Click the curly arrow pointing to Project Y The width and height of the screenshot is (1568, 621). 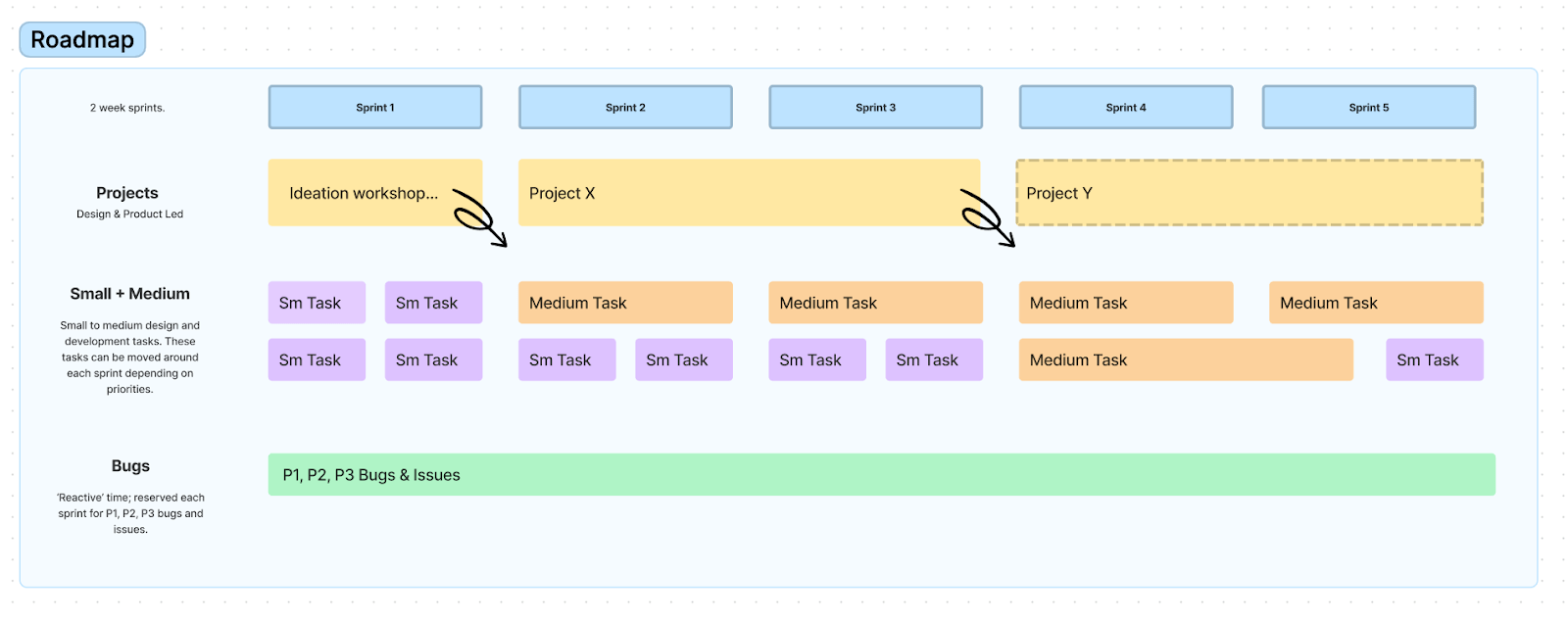987,217
